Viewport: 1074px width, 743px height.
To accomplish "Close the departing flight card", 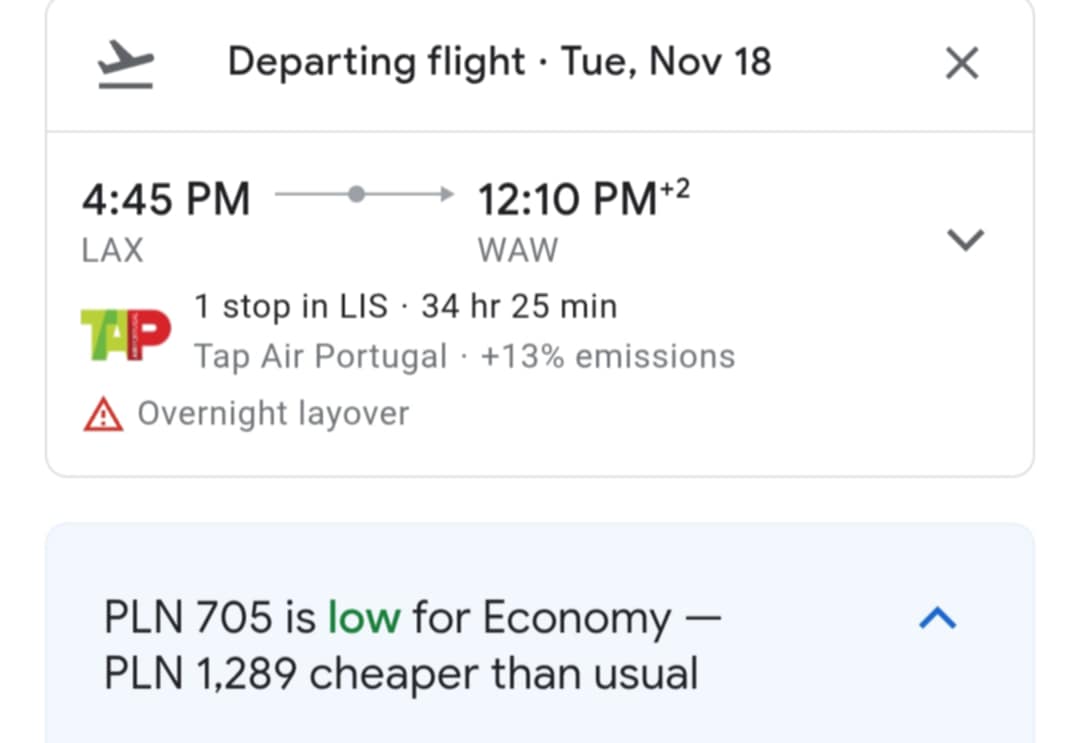I will pyautogui.click(x=962, y=63).
